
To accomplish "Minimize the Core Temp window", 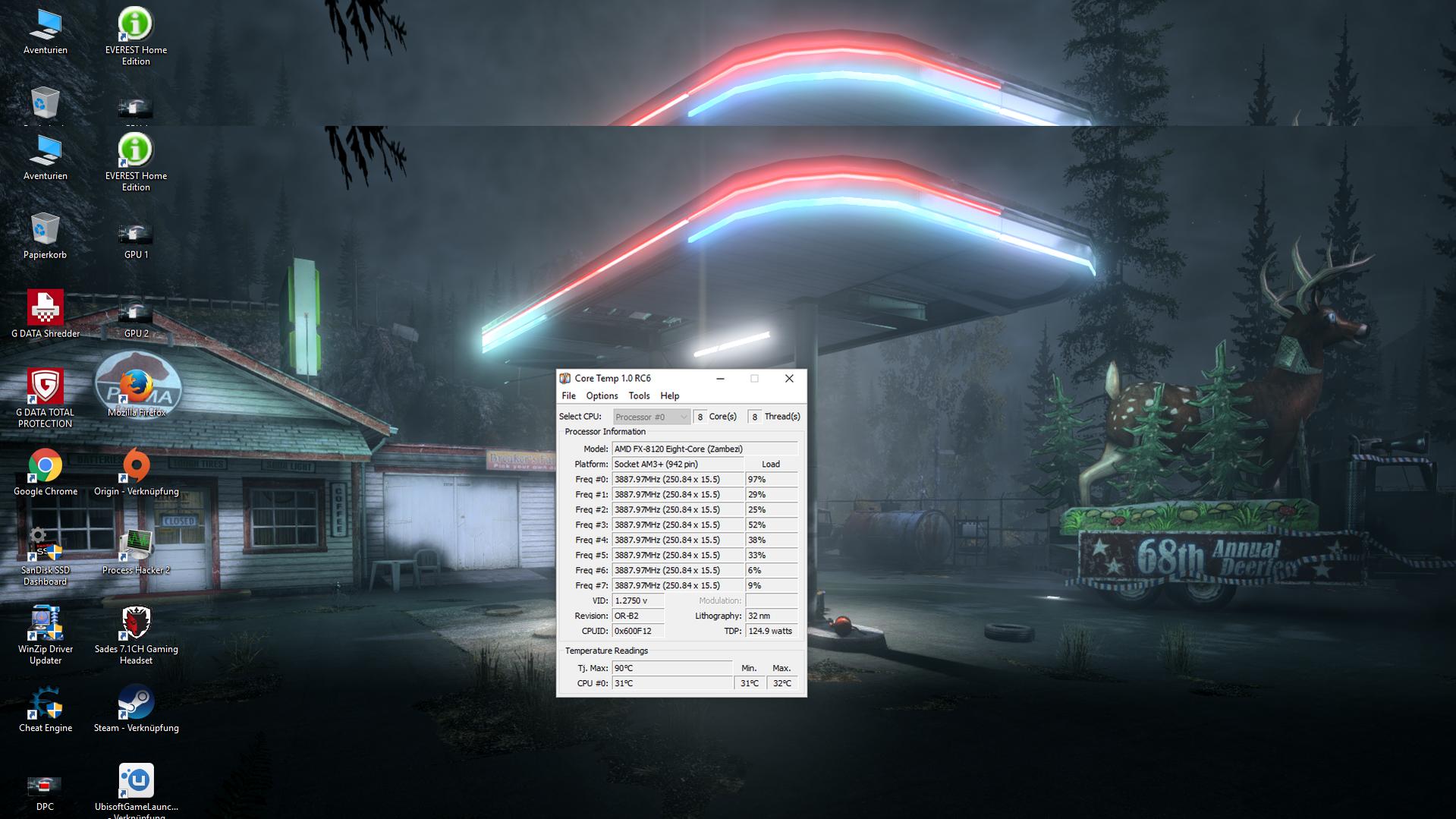I will pyautogui.click(x=720, y=378).
